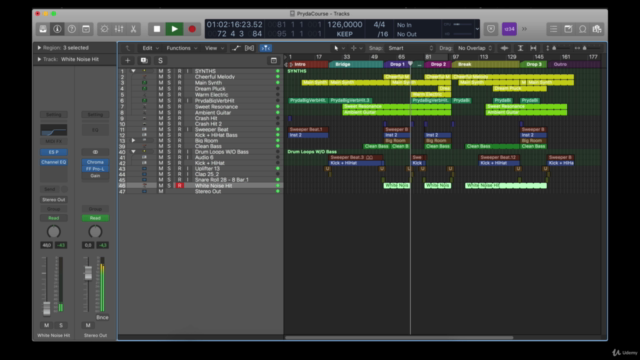
Task: Open the Note Pad icon
Action: click(568, 29)
